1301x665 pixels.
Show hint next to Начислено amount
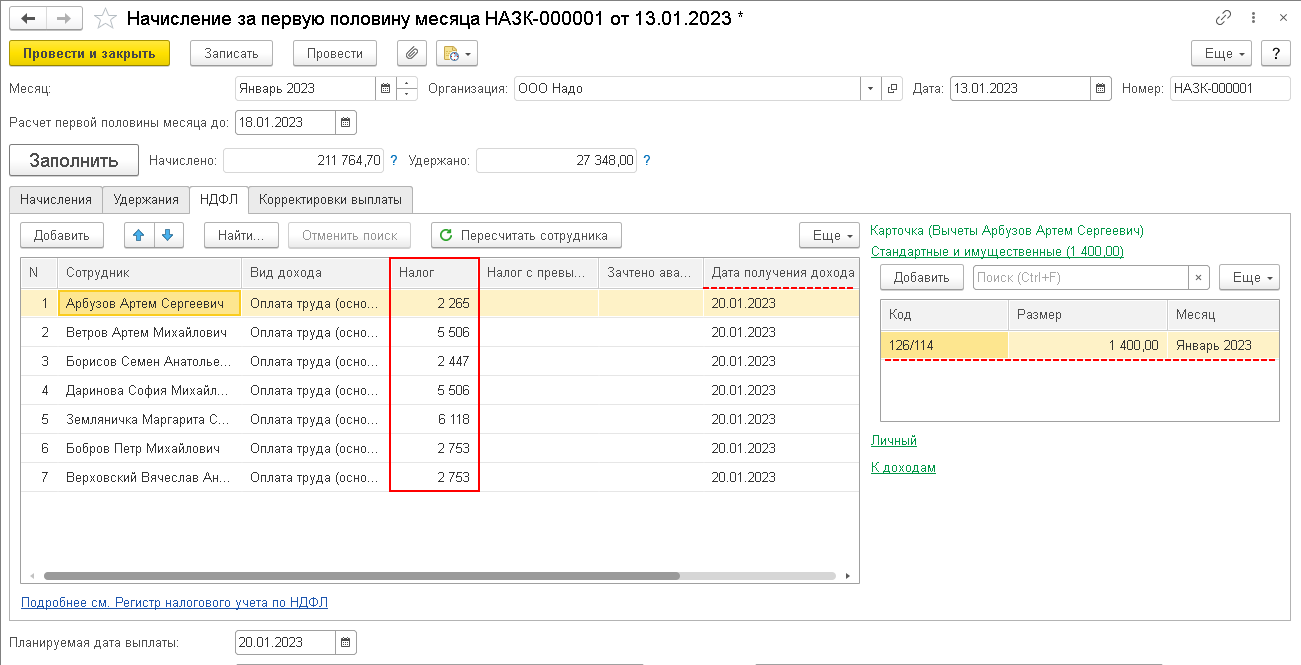pos(394,160)
